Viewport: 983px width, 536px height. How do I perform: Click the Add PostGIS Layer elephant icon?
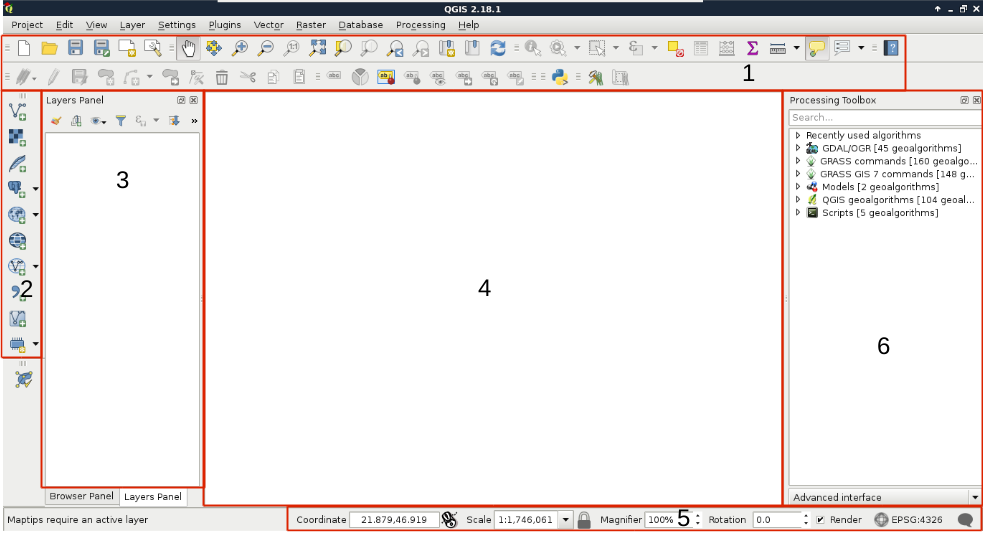click(17, 189)
